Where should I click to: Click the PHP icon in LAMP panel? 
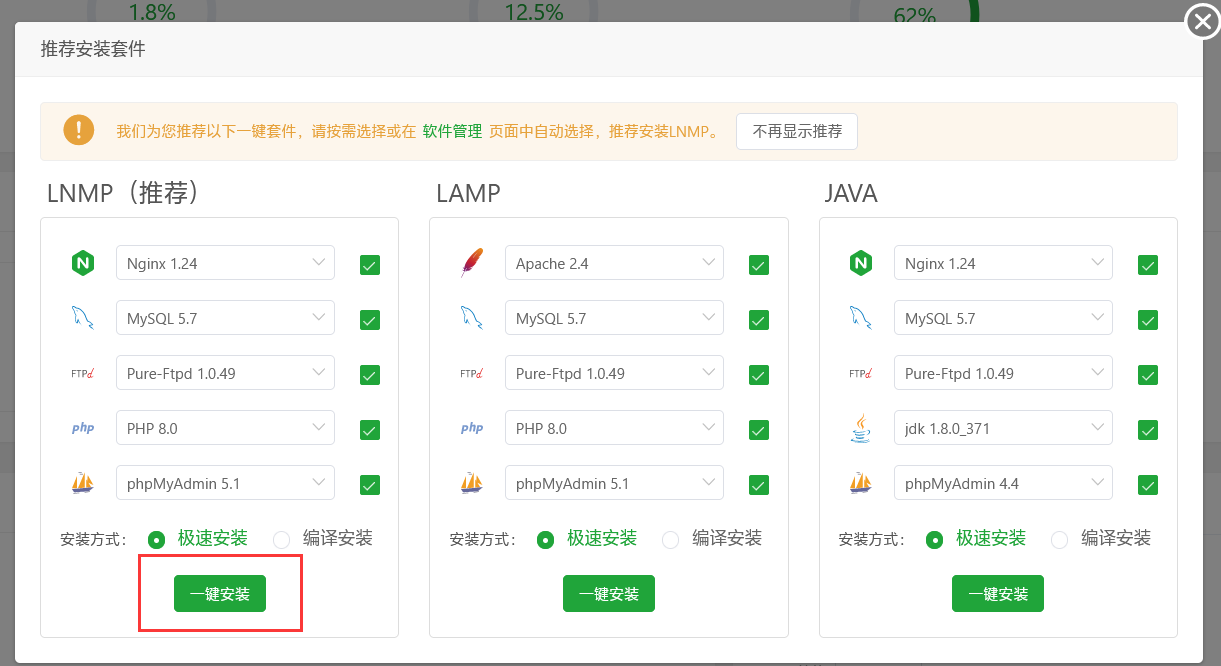[471, 428]
